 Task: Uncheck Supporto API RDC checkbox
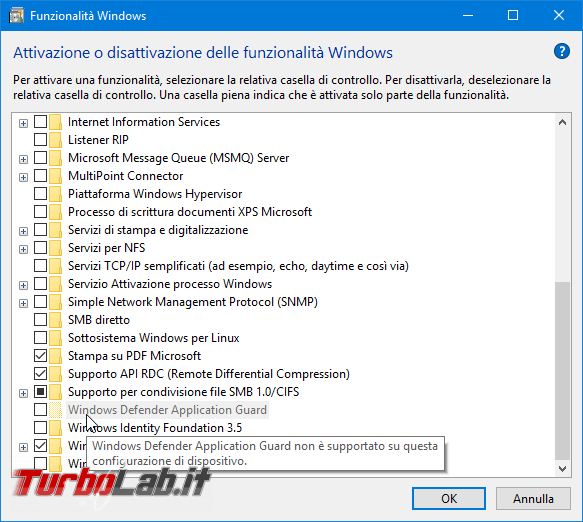(41, 373)
